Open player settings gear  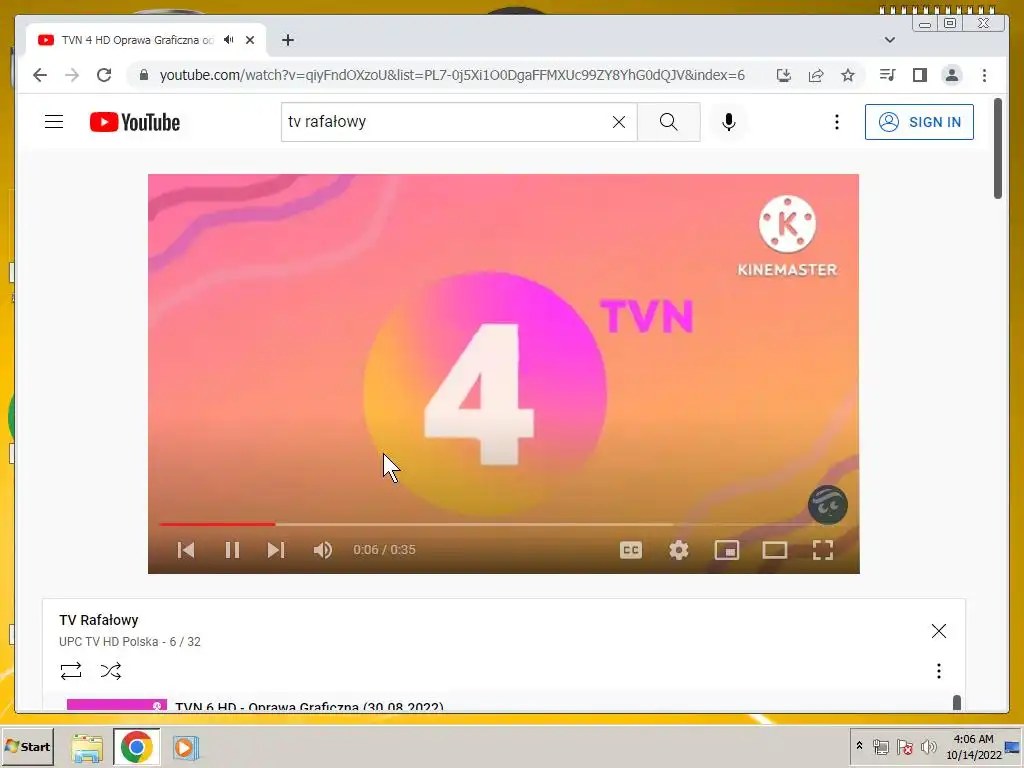[679, 550]
